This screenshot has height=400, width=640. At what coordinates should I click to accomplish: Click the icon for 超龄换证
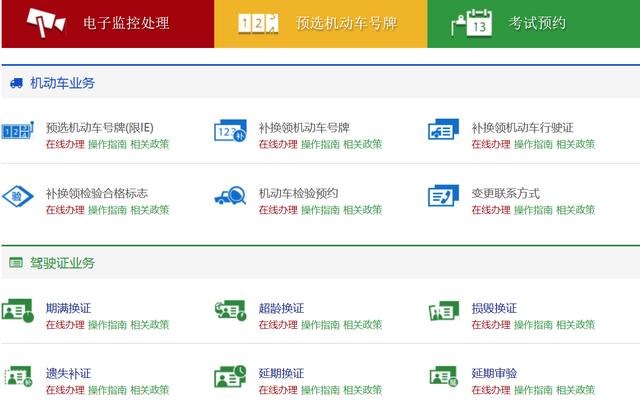coord(231,311)
